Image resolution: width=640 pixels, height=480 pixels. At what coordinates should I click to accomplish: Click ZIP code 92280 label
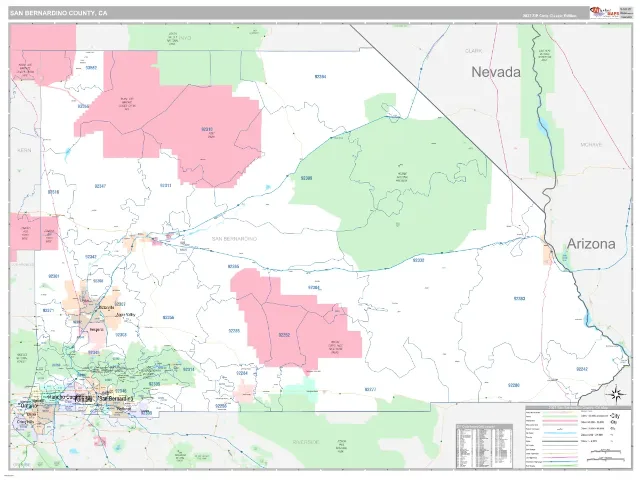point(513,385)
